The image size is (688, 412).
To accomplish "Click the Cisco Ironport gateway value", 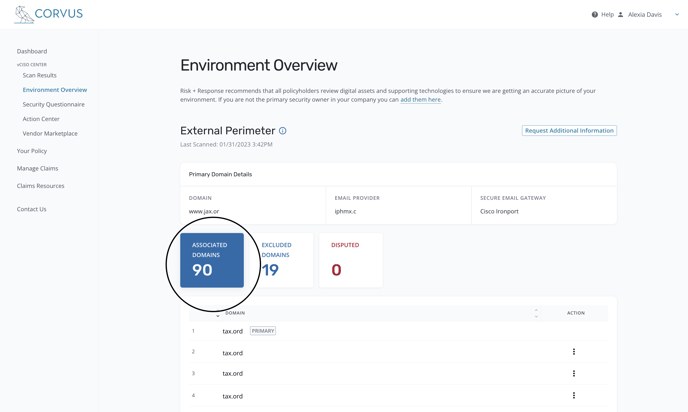I will coord(499,211).
